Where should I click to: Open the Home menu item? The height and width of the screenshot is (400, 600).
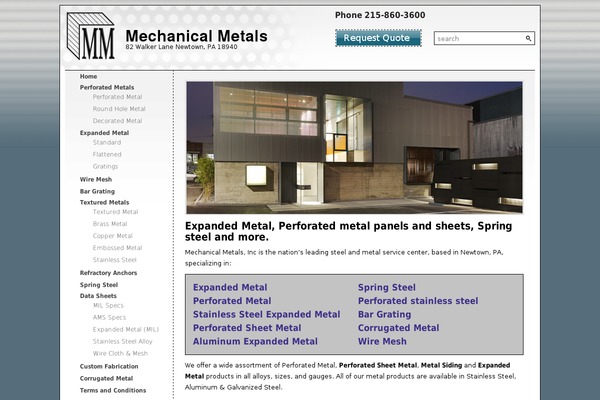pyautogui.click(x=88, y=76)
